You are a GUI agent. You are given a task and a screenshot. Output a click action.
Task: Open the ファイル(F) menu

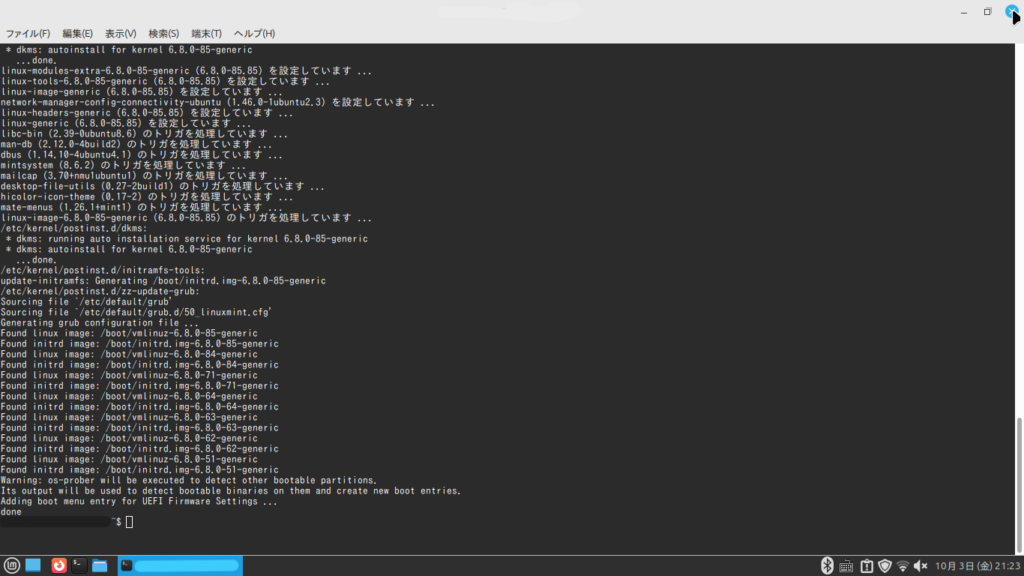click(28, 34)
